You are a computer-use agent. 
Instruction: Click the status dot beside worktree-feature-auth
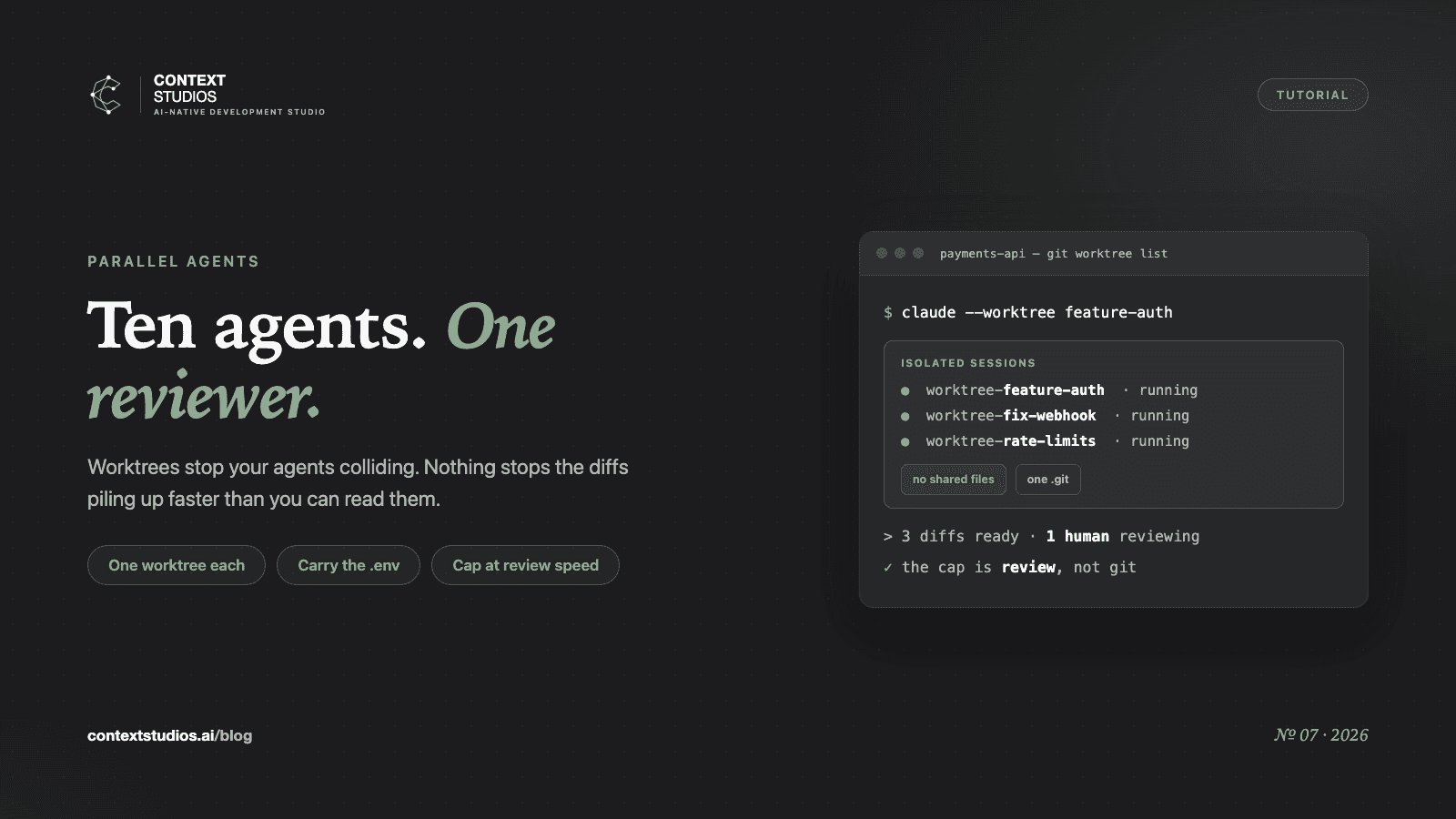905,390
